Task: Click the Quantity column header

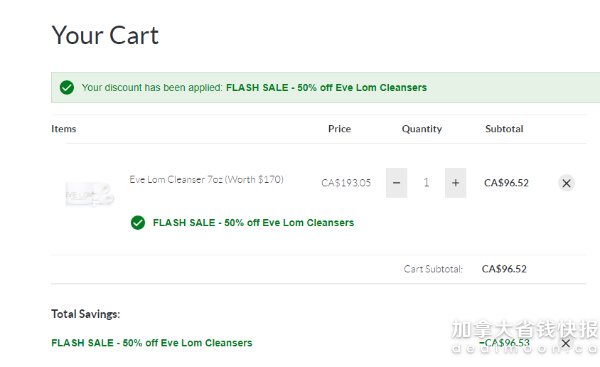Action: click(x=422, y=129)
